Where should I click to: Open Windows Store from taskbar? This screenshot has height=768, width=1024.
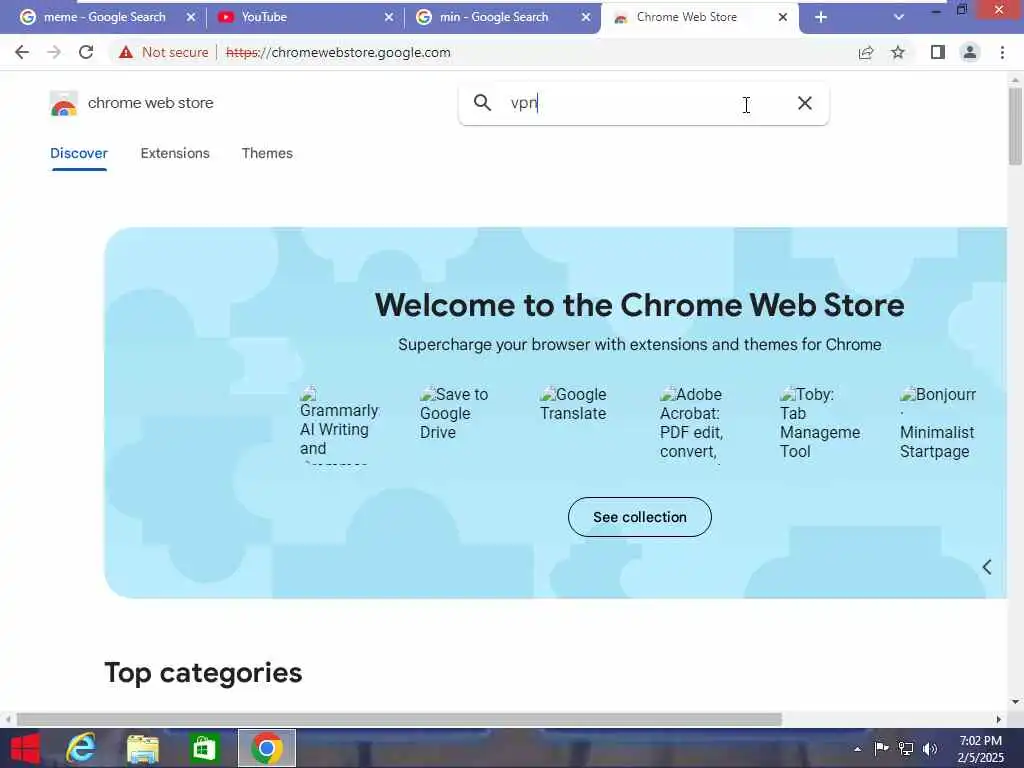pyautogui.click(x=204, y=748)
